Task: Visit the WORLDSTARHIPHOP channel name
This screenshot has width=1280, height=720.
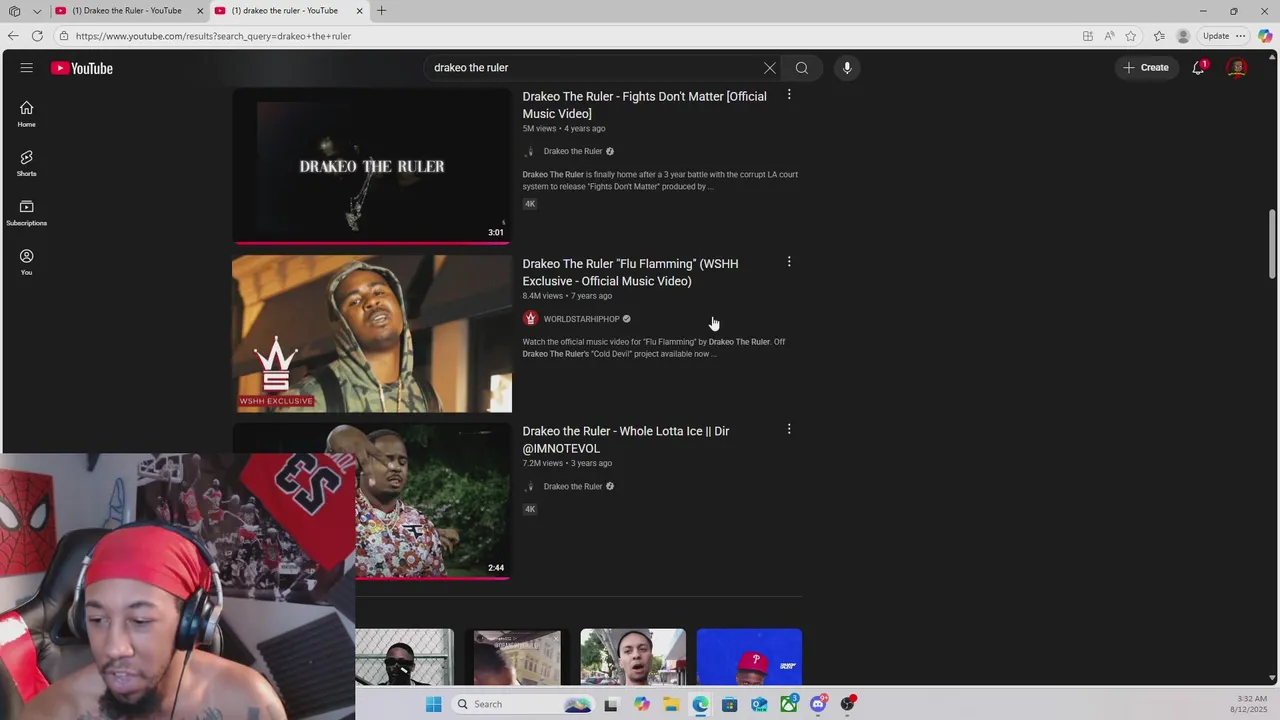Action: tap(582, 319)
